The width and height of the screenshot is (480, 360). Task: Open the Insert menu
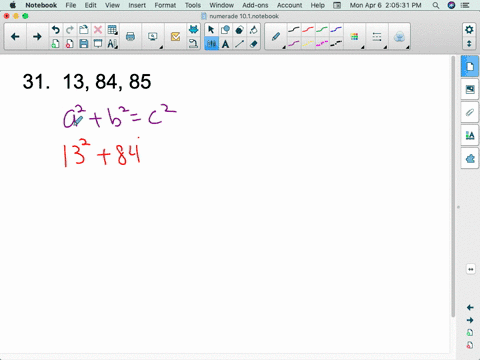(137, 5)
